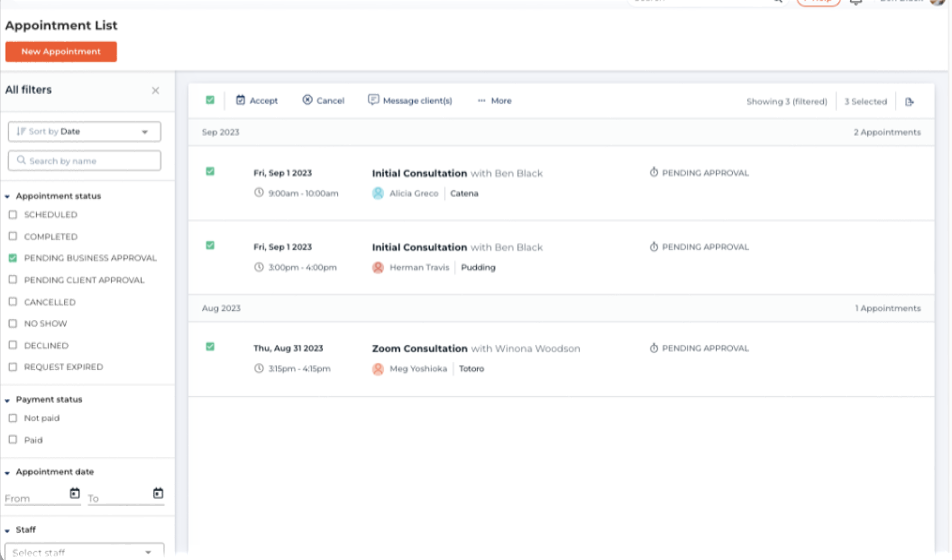The image size is (952, 560).
Task: Click Showing 3 (filtered) text
Action: coord(787,101)
